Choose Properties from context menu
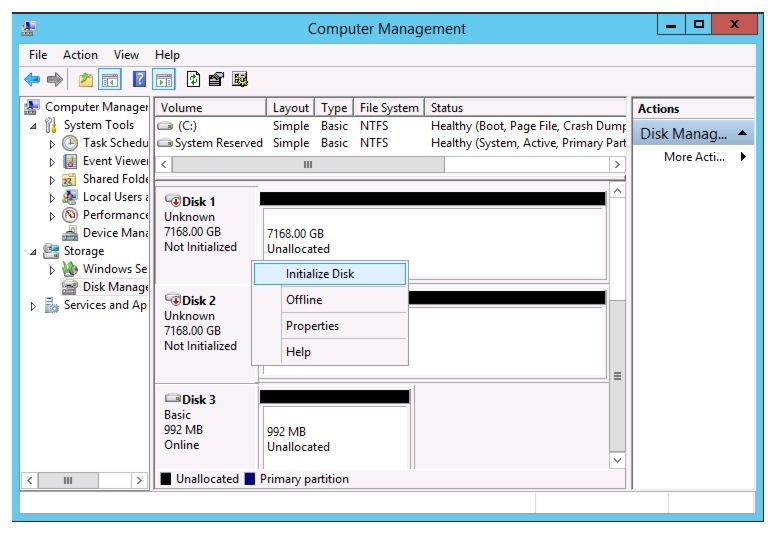The width and height of the screenshot is (777, 535). [x=330, y=326]
